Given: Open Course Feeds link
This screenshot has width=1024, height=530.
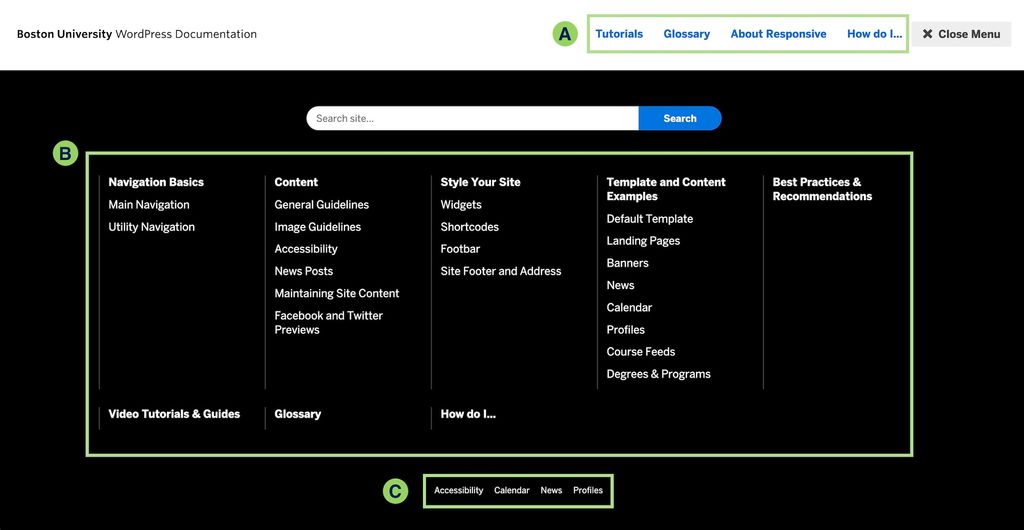Looking at the screenshot, I should (641, 352).
